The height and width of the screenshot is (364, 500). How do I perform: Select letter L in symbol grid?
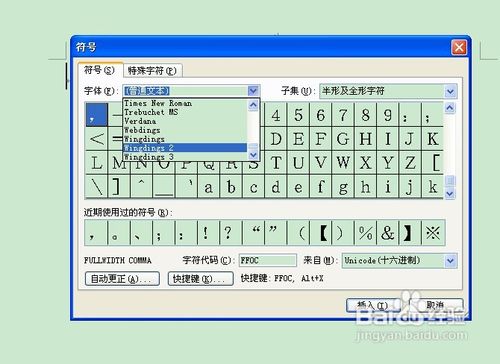(x=97, y=163)
